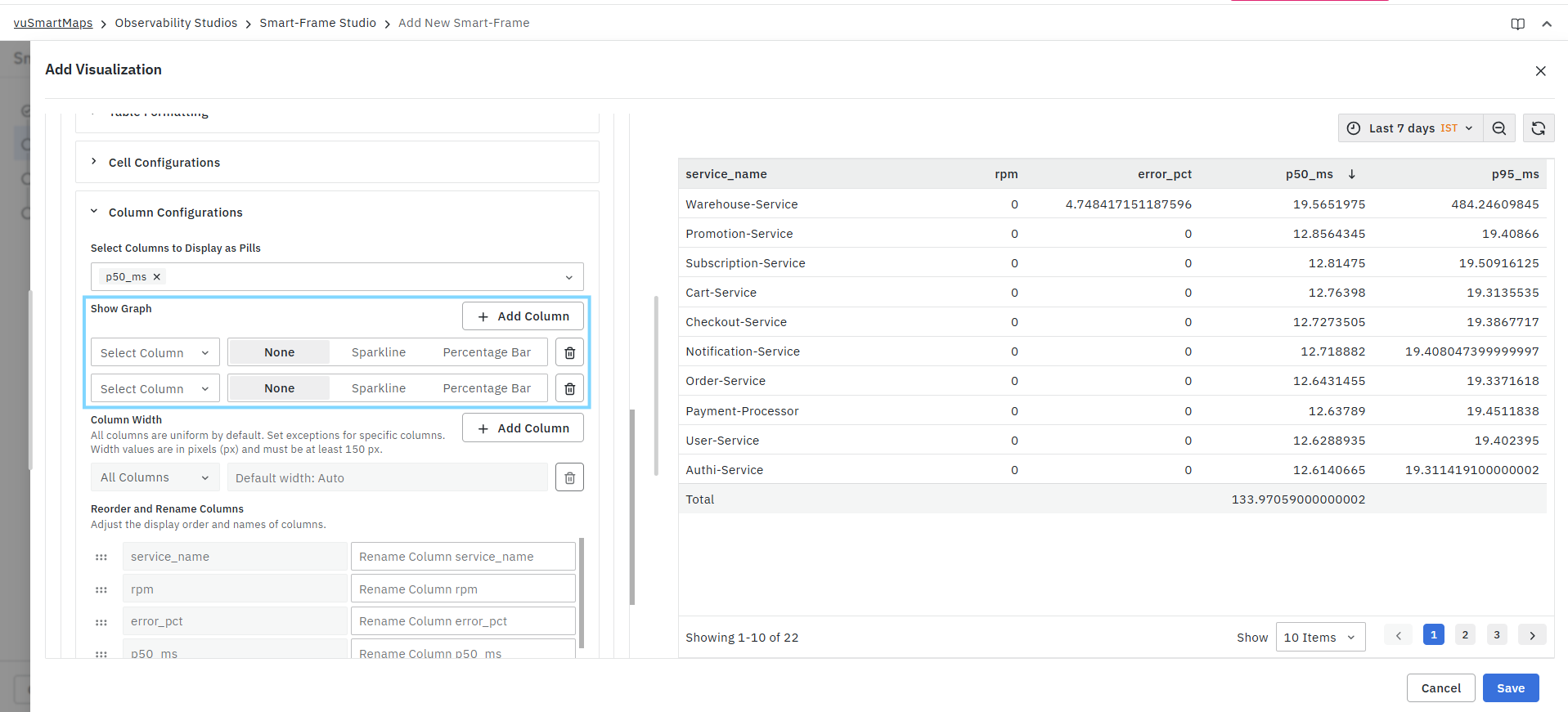Viewport: 1568px width, 712px height.
Task: Click the Promotion-Service row name
Action: 739,234
